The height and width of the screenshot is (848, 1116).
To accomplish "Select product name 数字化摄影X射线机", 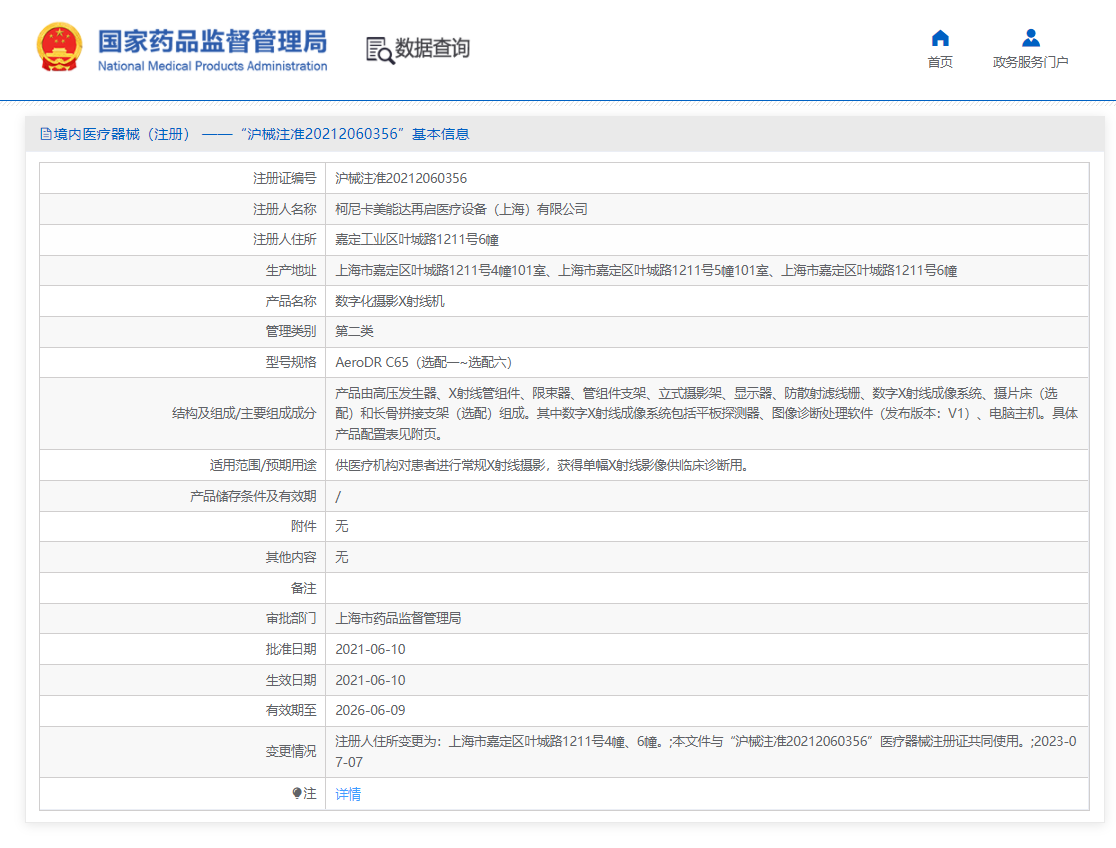I will pos(390,301).
